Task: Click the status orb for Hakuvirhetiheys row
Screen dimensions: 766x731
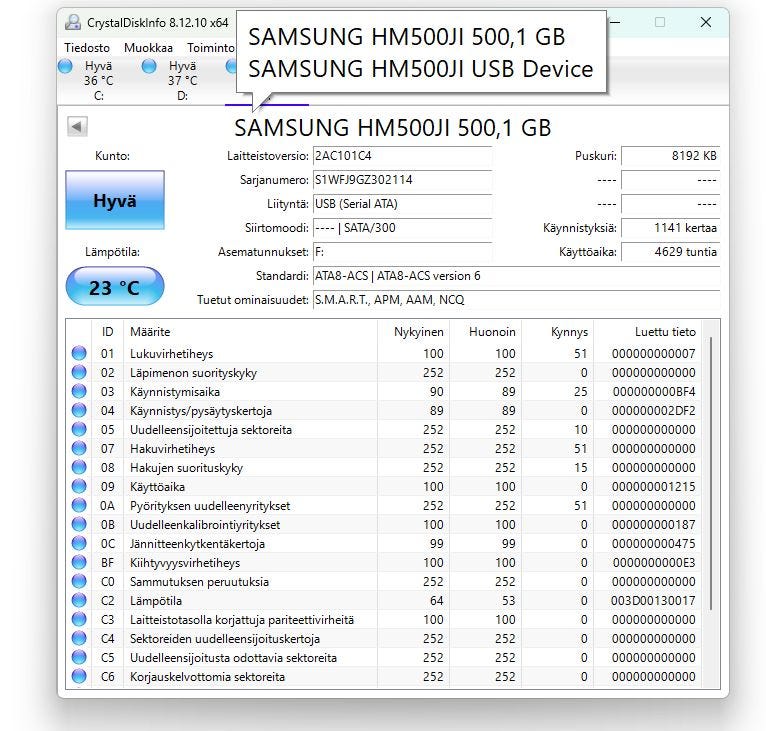Action: pos(79,449)
